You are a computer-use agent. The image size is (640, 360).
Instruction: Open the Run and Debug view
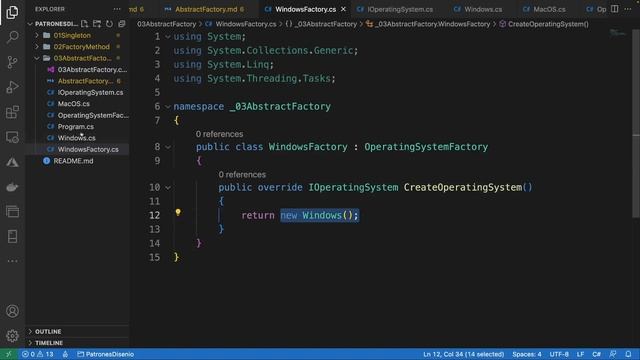(x=12, y=87)
